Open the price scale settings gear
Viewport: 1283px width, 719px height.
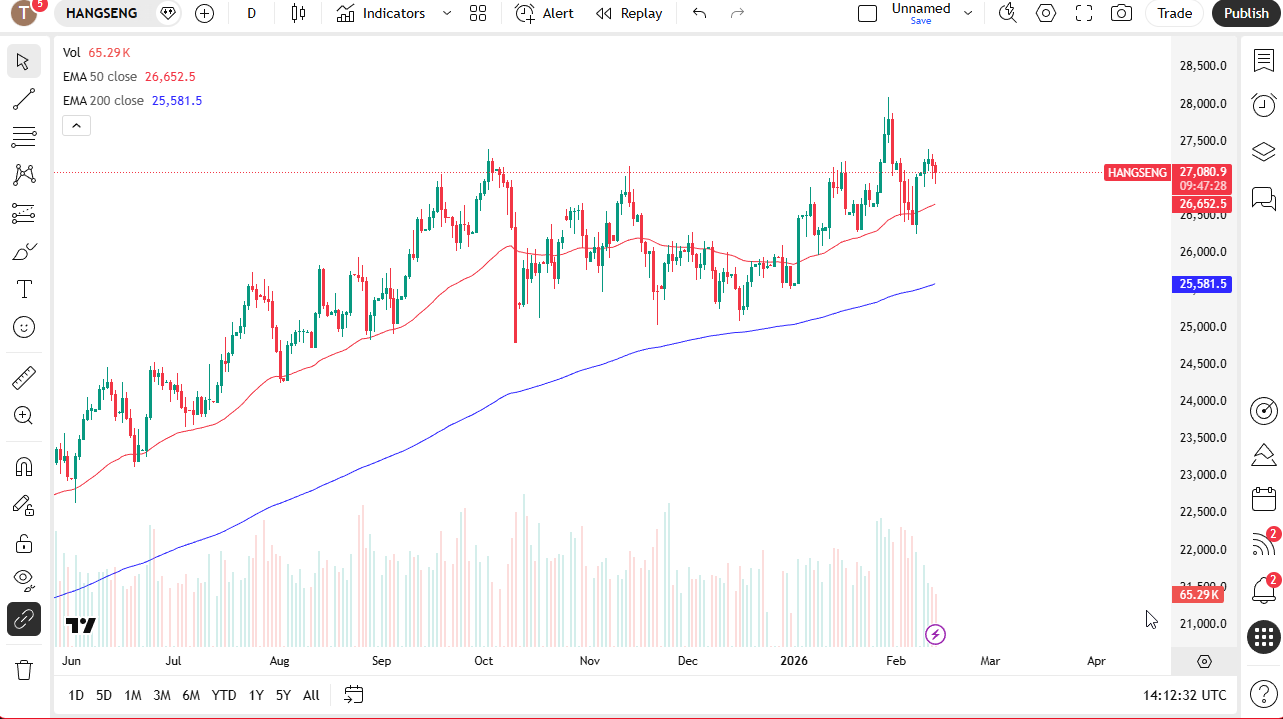1204,661
